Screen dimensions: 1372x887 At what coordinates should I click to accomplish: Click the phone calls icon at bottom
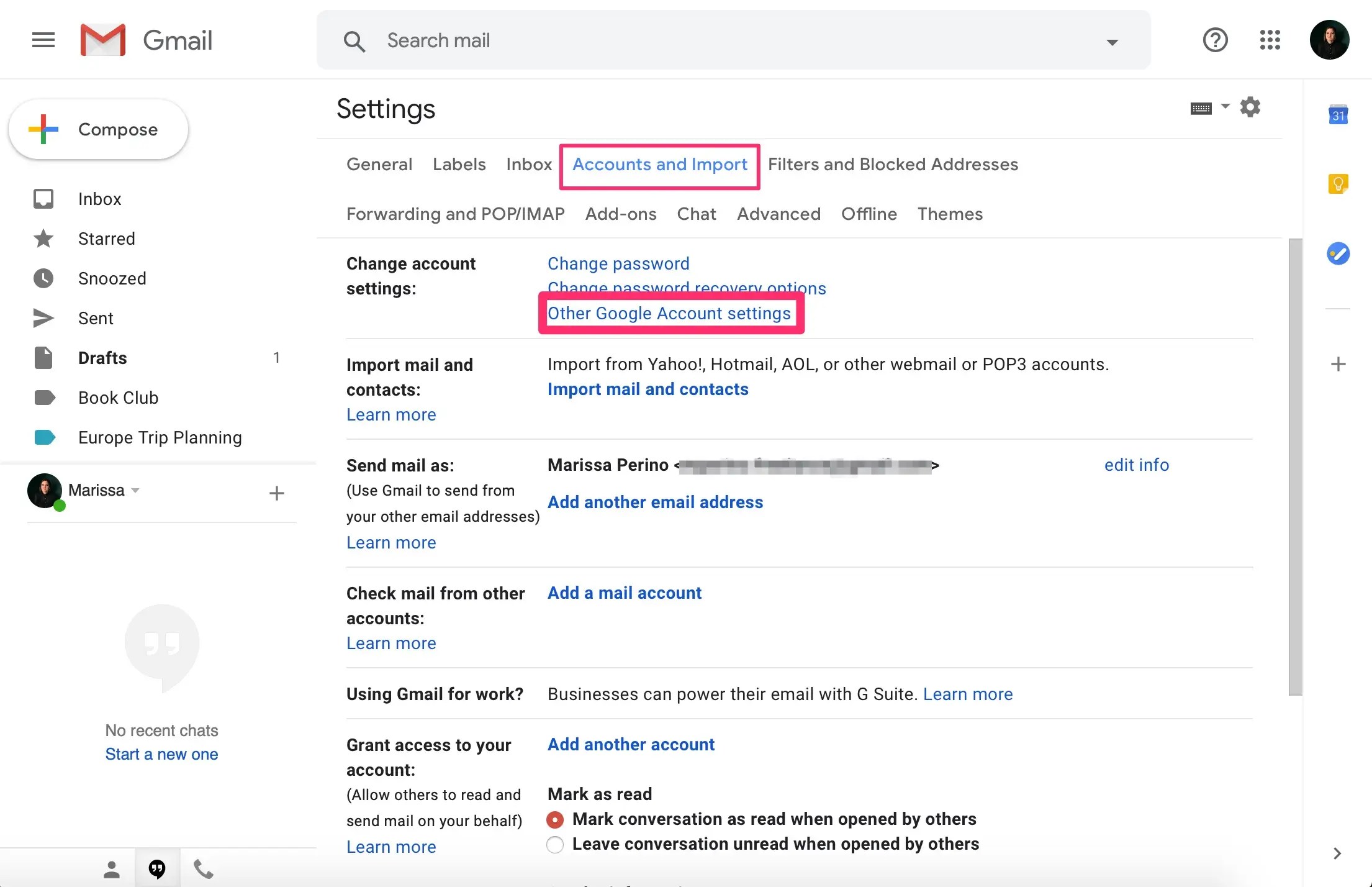click(x=203, y=868)
